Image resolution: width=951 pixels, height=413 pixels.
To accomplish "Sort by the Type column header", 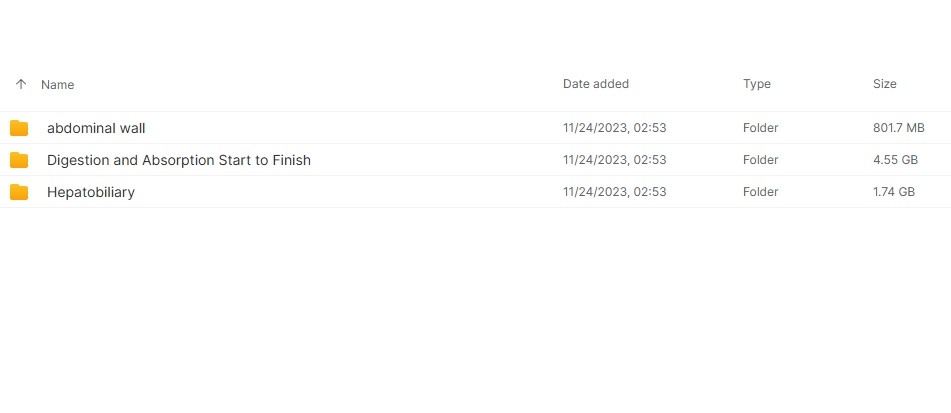I will [x=757, y=84].
